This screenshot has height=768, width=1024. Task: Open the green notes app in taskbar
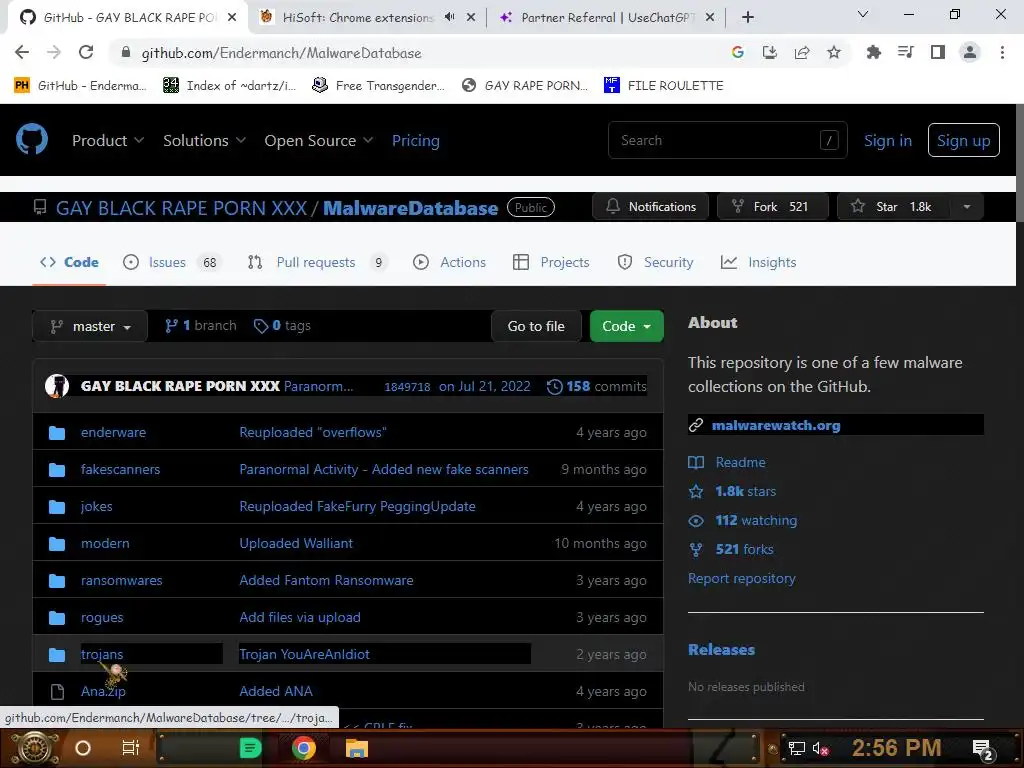[250, 748]
